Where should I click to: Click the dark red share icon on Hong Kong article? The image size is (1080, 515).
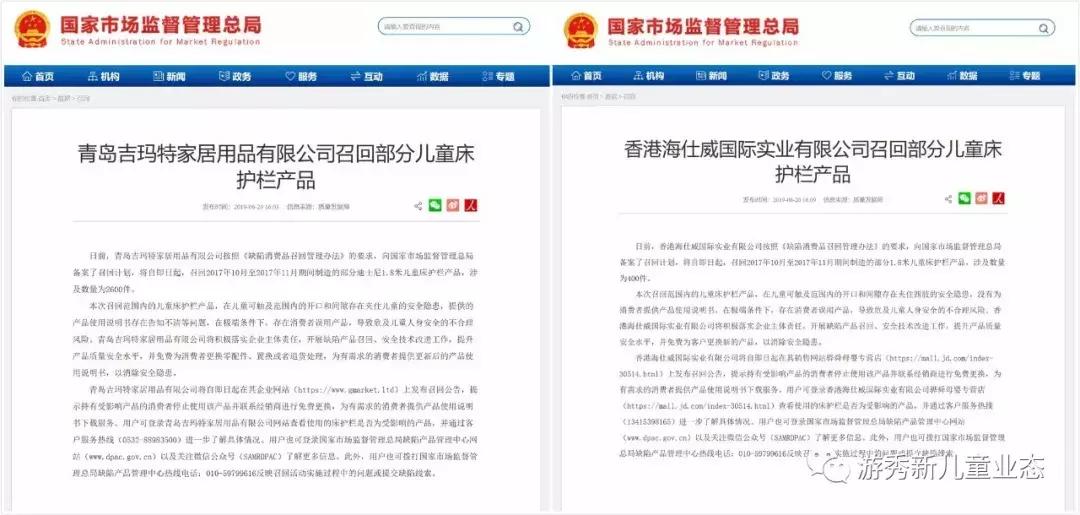tap(998, 198)
